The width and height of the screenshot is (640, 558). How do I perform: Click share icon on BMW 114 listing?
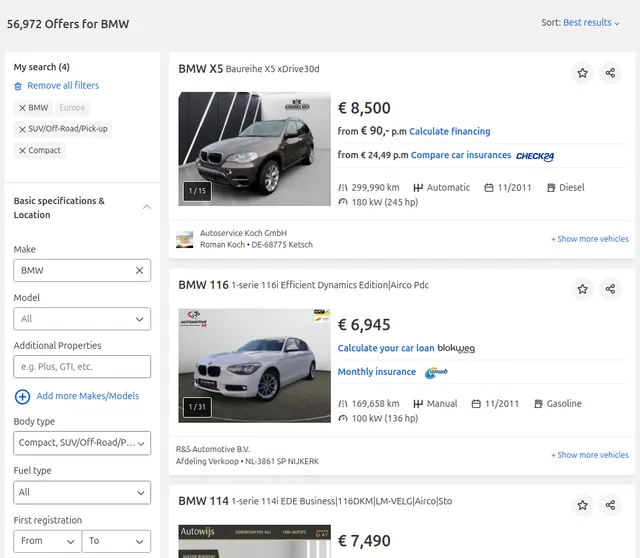(610, 505)
